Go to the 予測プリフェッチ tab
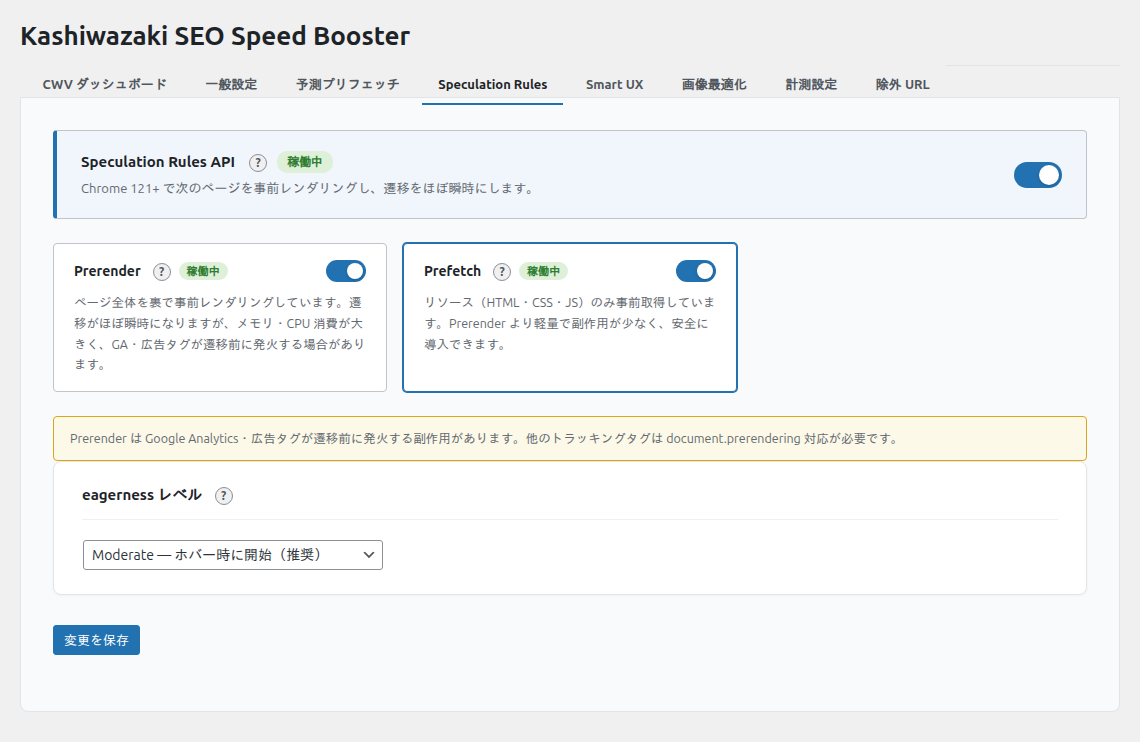The image size is (1140, 742). (x=348, y=85)
